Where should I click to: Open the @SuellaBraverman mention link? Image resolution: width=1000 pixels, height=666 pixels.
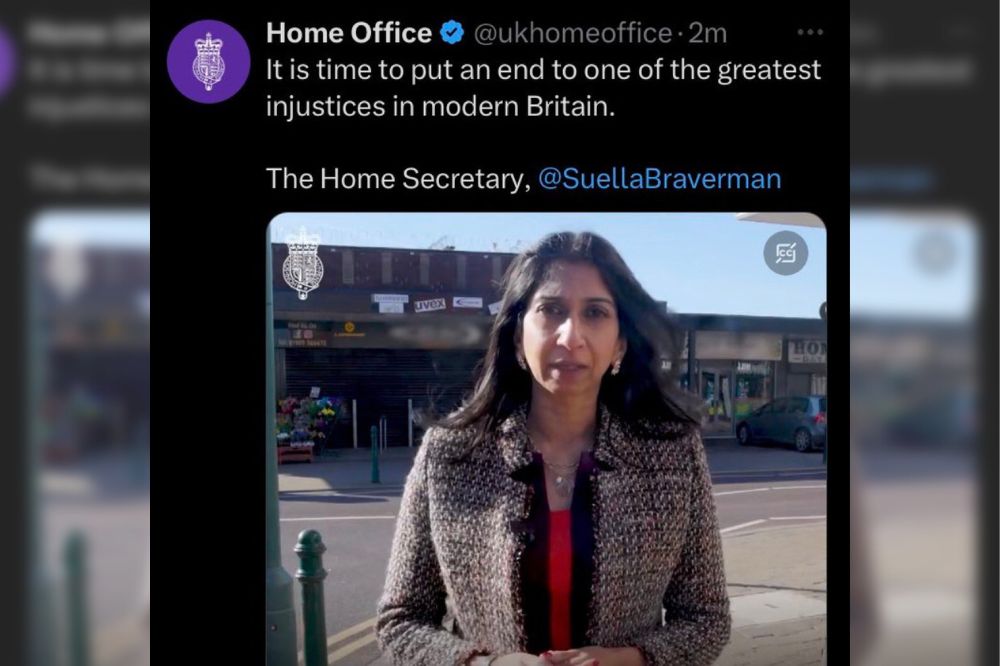point(659,179)
